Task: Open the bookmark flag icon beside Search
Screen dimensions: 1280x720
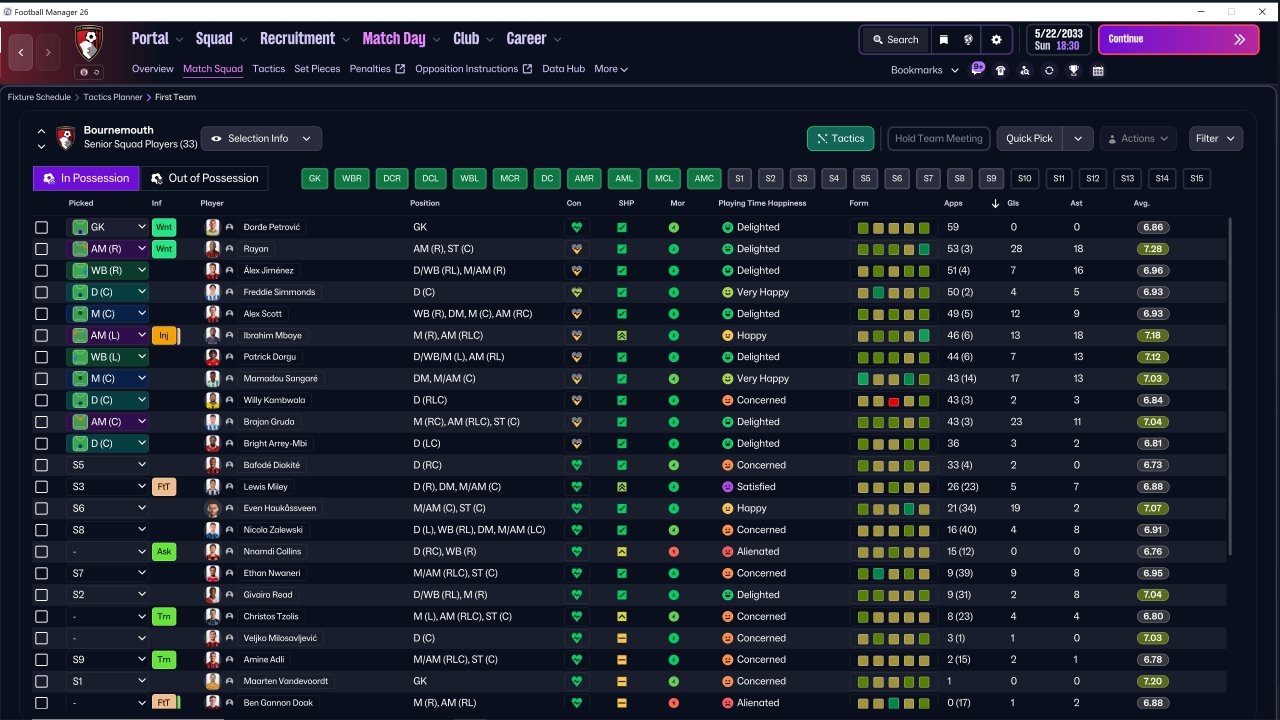Action: [943, 40]
